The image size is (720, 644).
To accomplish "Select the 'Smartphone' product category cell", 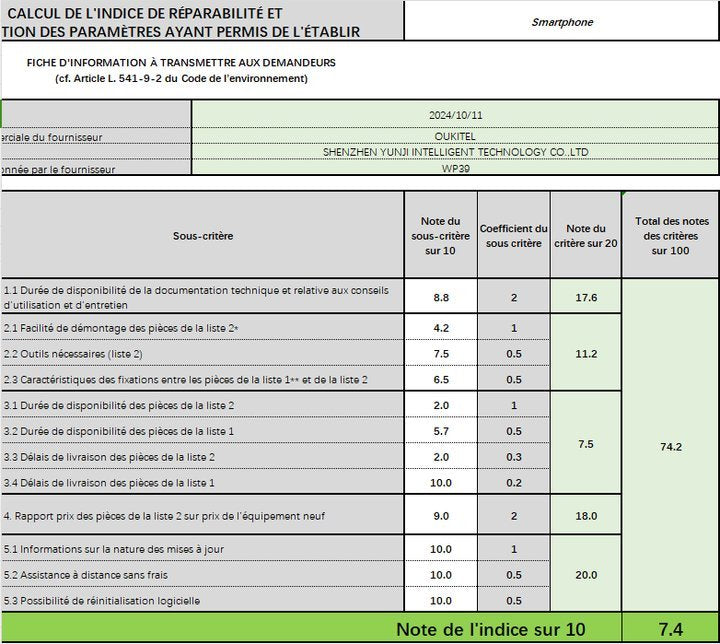I will coord(562,22).
